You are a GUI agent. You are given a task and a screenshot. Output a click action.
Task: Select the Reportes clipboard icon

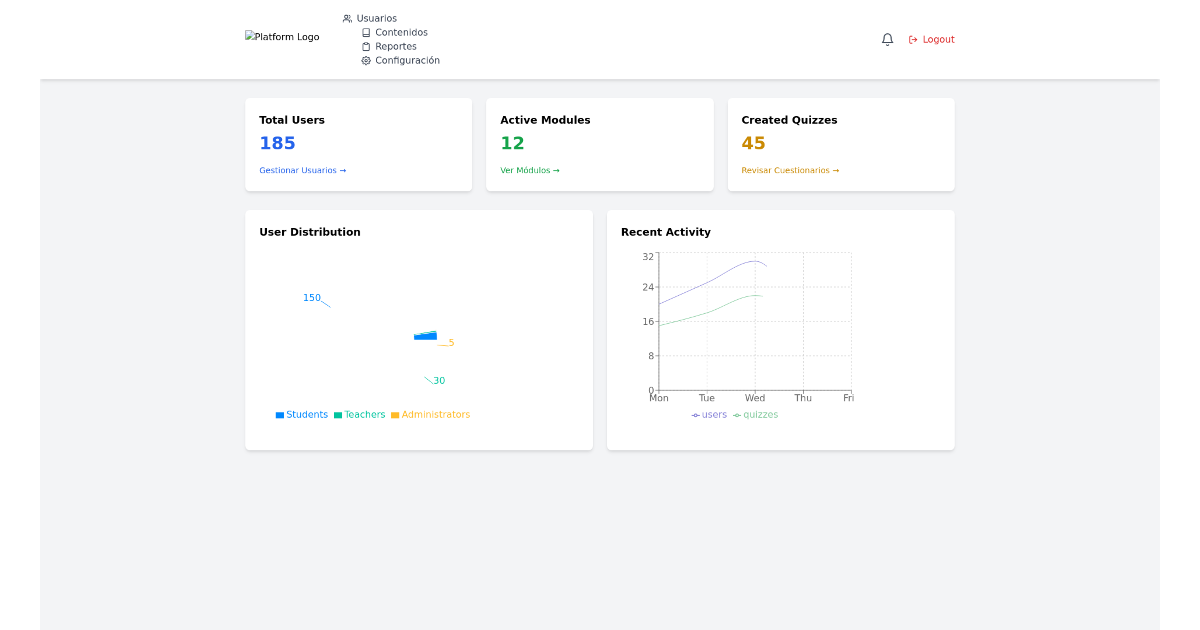pos(366,46)
